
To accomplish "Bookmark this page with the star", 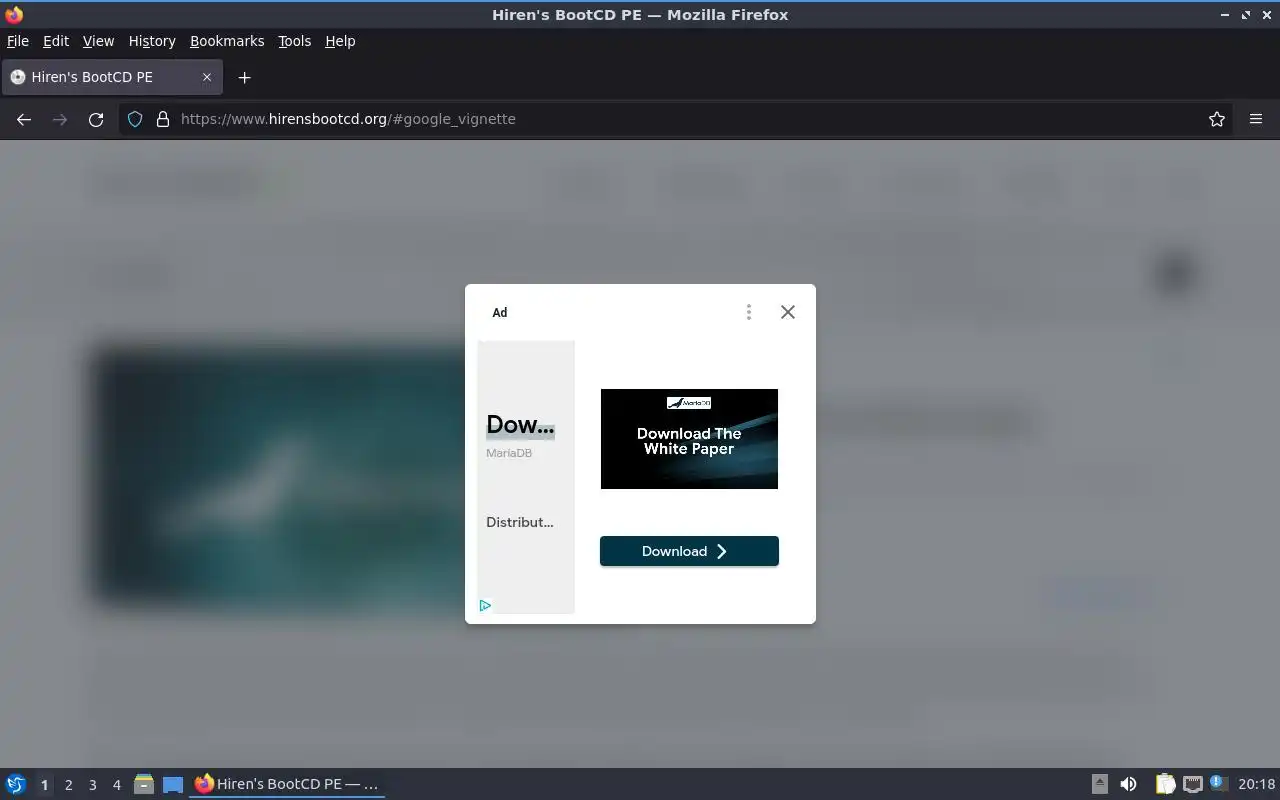I will click(1217, 119).
